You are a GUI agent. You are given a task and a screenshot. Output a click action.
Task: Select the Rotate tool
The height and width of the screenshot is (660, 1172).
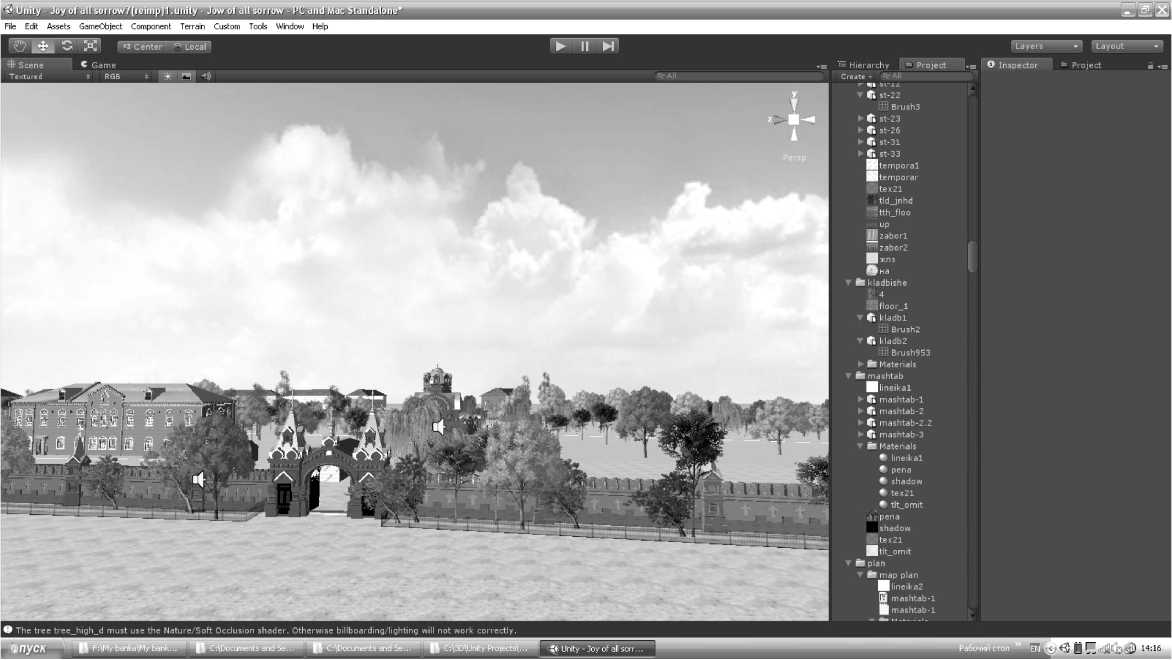pos(67,46)
